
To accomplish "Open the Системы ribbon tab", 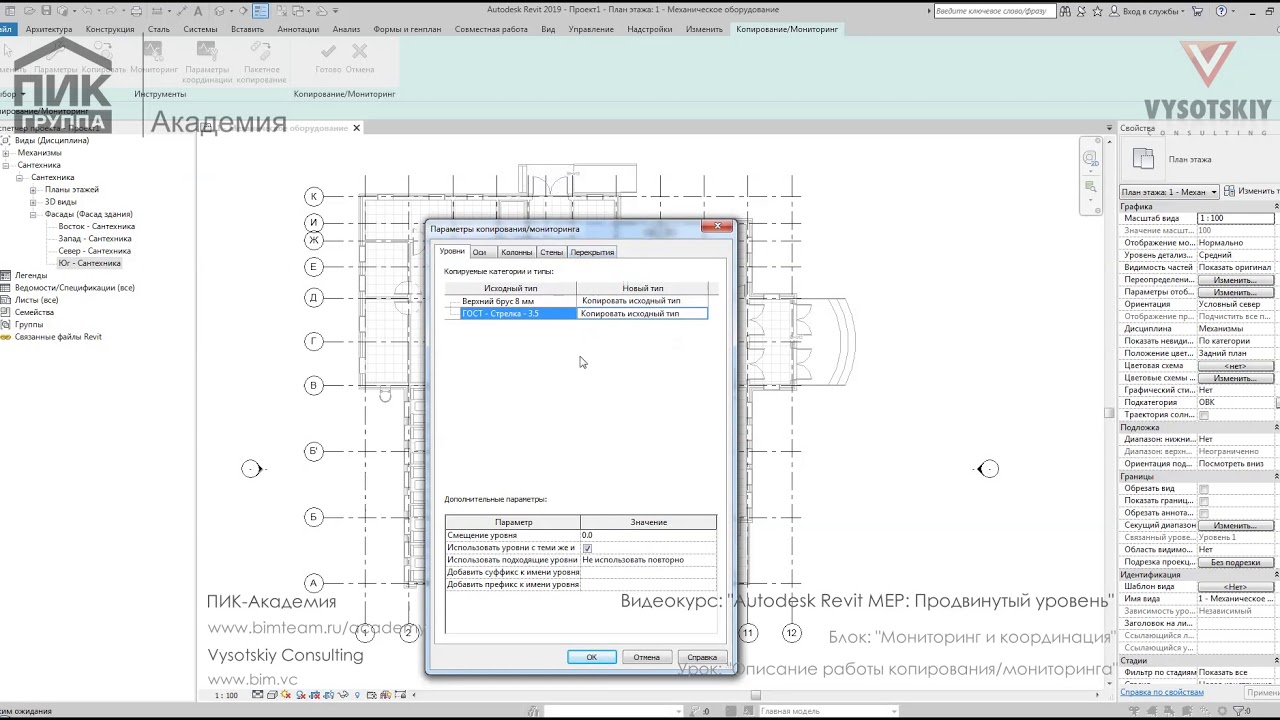I will coord(201,29).
